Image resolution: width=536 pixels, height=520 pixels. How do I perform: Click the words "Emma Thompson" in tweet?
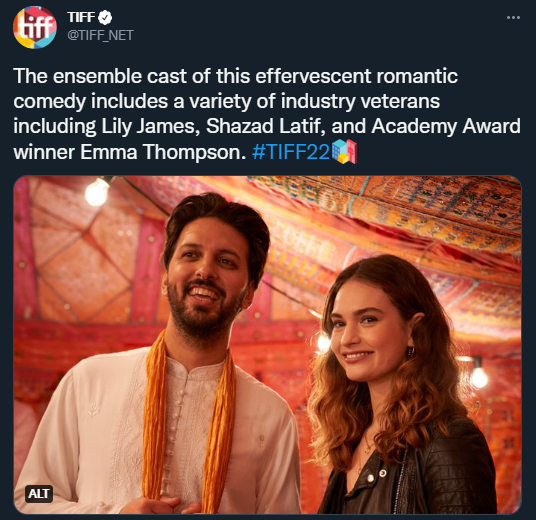point(163,152)
